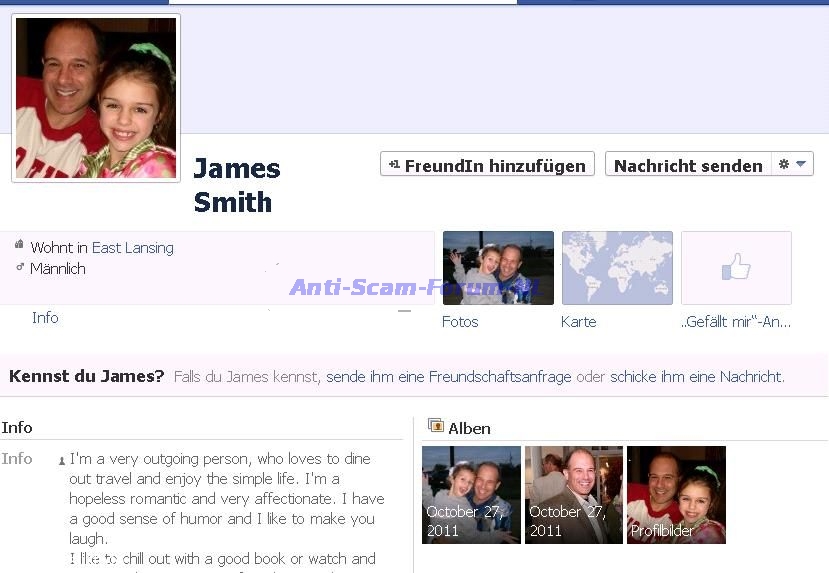
Task: Click the Alben section heading
Action: [469, 428]
